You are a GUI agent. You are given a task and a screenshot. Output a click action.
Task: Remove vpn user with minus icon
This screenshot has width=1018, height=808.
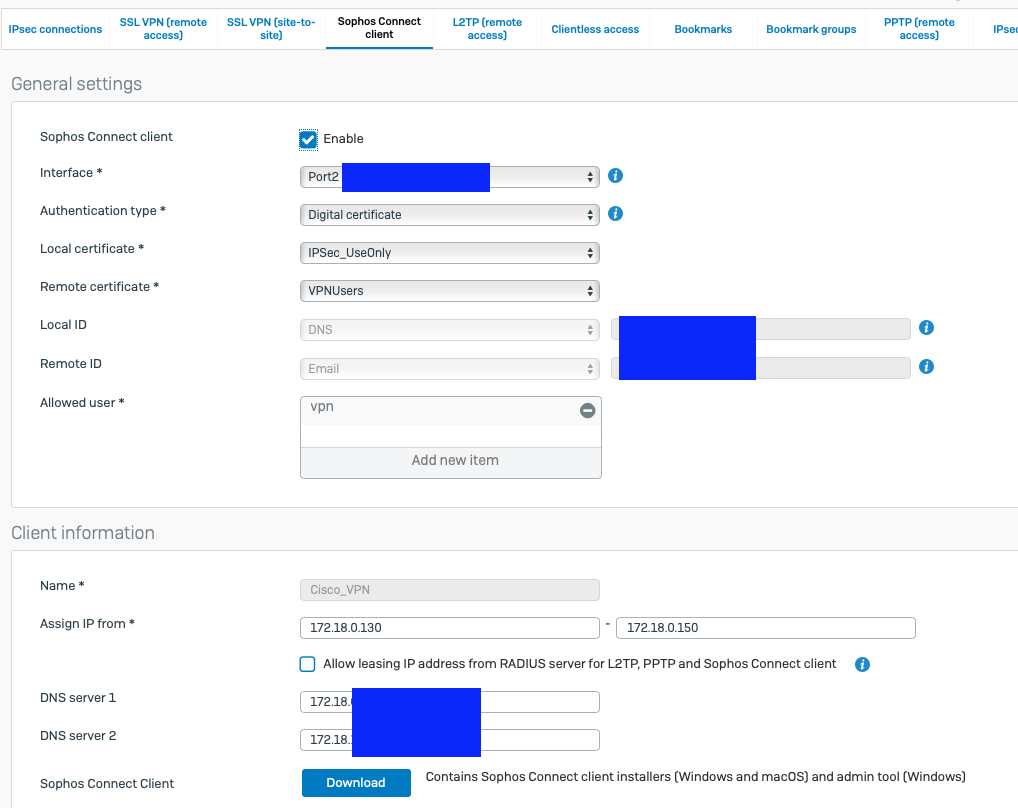588,411
